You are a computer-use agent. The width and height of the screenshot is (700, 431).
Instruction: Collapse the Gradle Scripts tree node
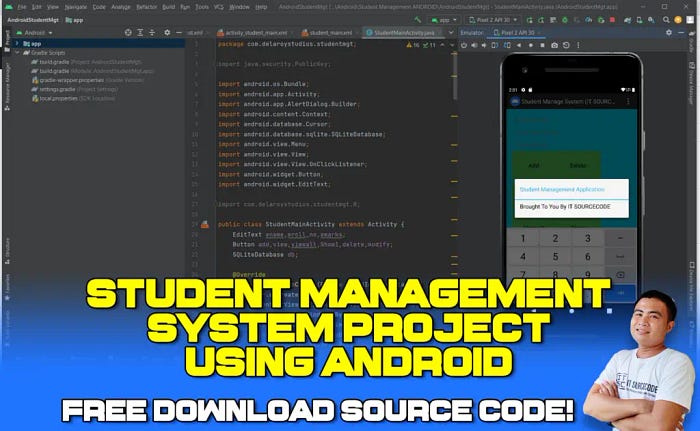tap(17, 53)
